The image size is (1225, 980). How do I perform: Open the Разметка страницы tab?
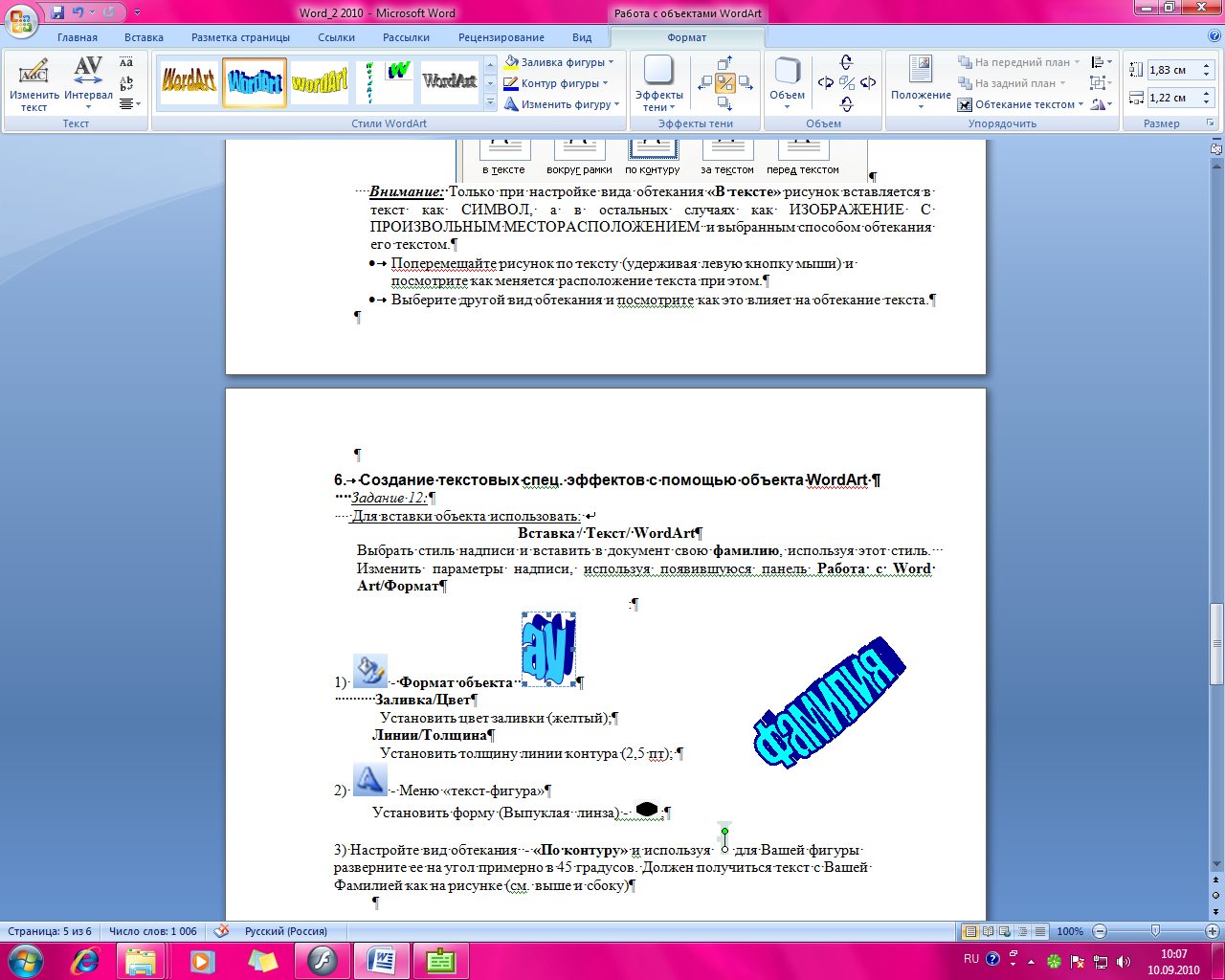point(240,37)
